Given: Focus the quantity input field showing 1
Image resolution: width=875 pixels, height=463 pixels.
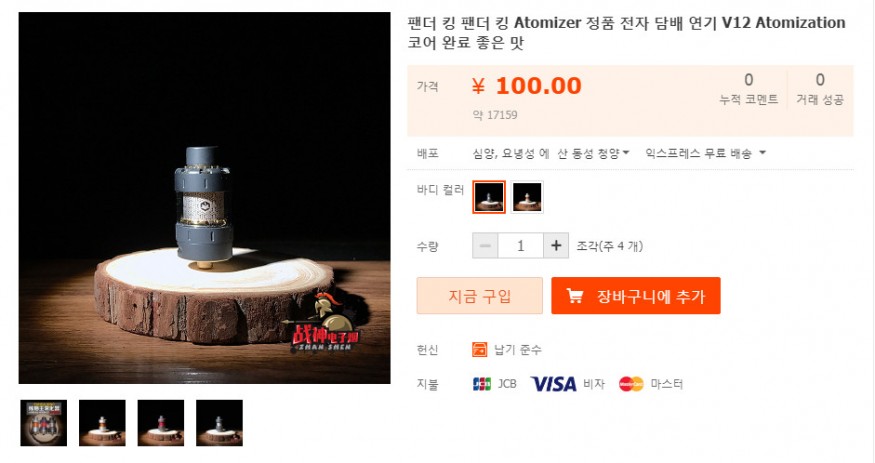Looking at the screenshot, I should (521, 245).
